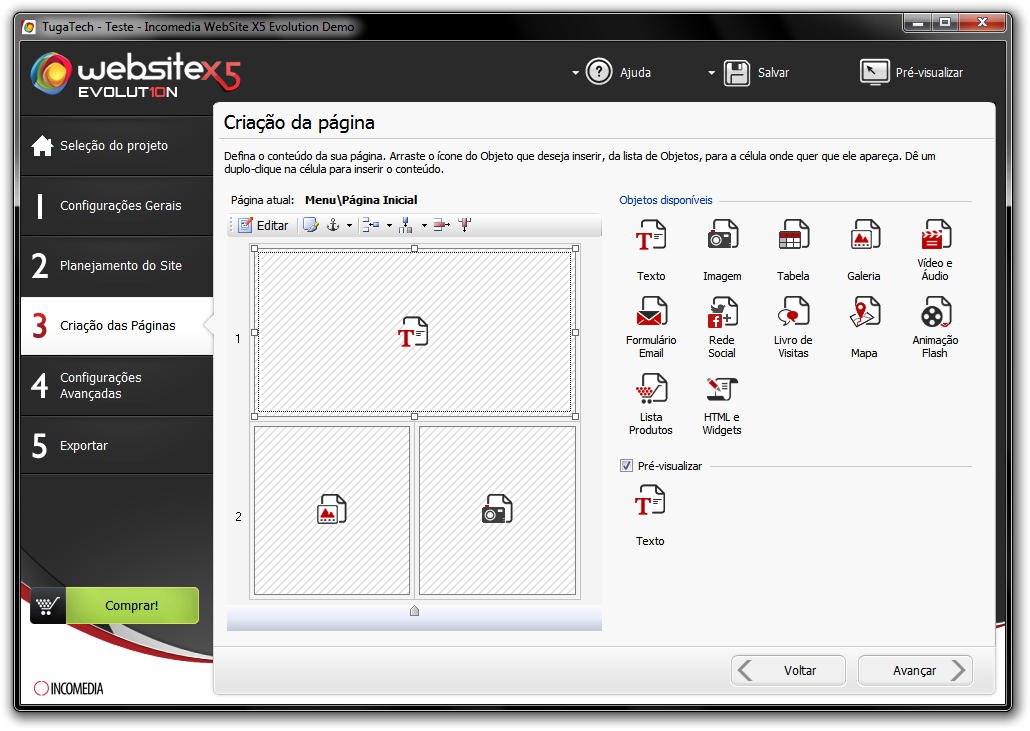
Task: Go to Seleção do projeto step
Action: pos(117,146)
